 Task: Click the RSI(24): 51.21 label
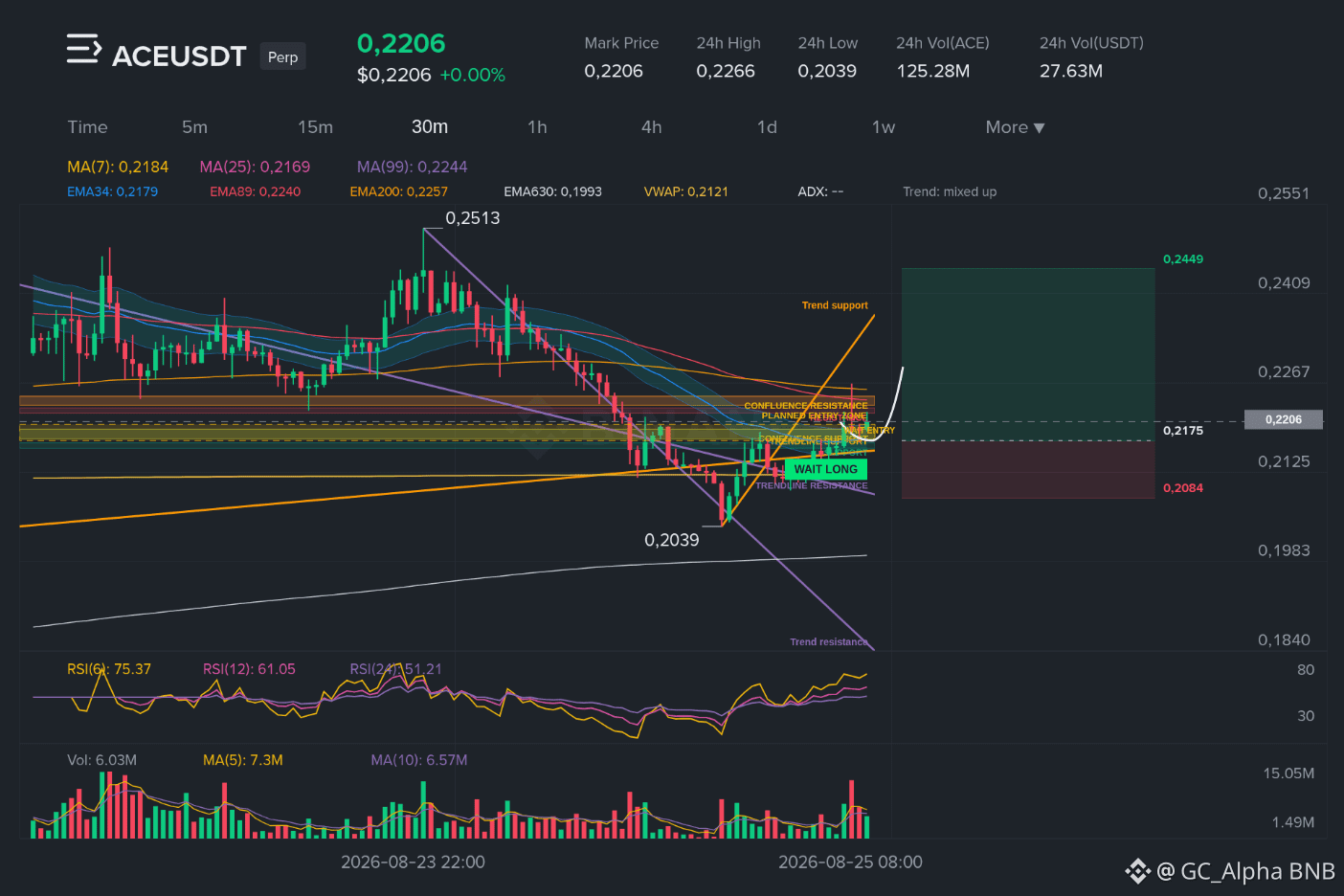pyautogui.click(x=395, y=669)
